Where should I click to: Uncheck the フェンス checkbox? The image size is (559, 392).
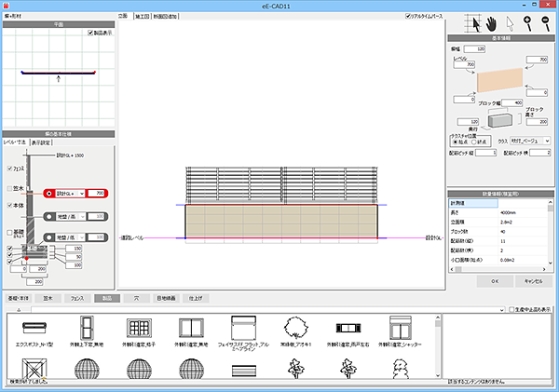point(10,169)
